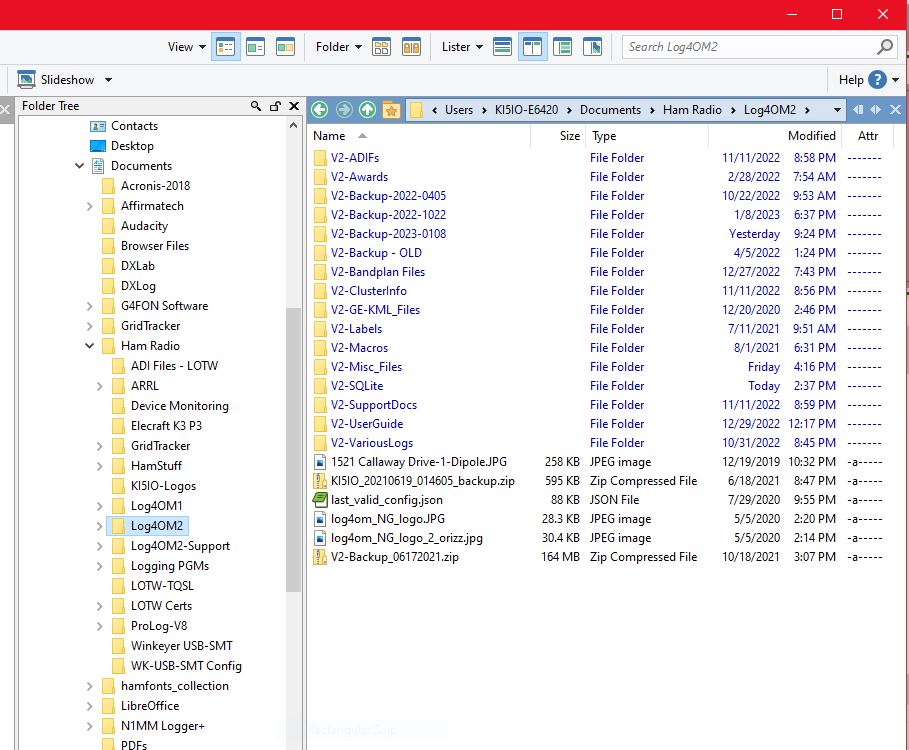Image resolution: width=909 pixels, height=750 pixels.
Task: Click the fourth Lister layout icon
Action: point(592,47)
